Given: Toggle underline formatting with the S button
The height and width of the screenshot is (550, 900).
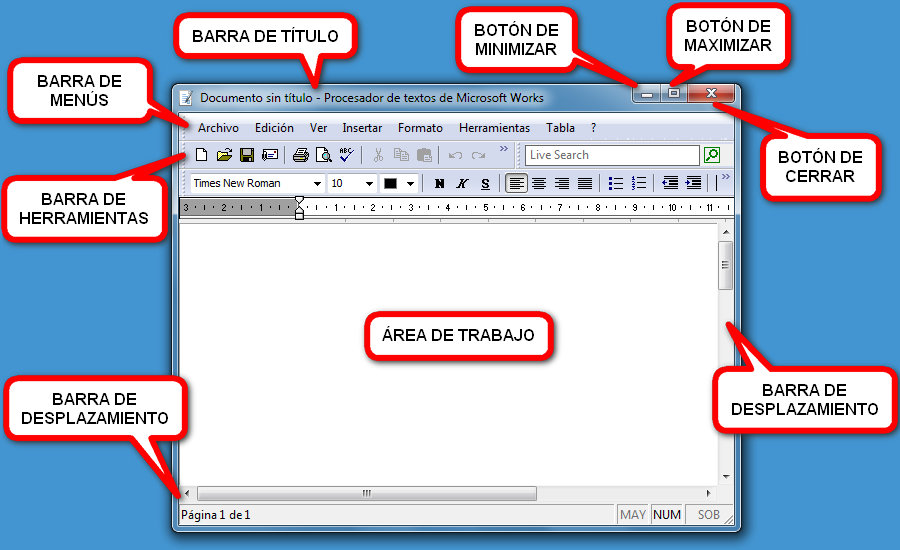Looking at the screenshot, I should pos(485,184).
